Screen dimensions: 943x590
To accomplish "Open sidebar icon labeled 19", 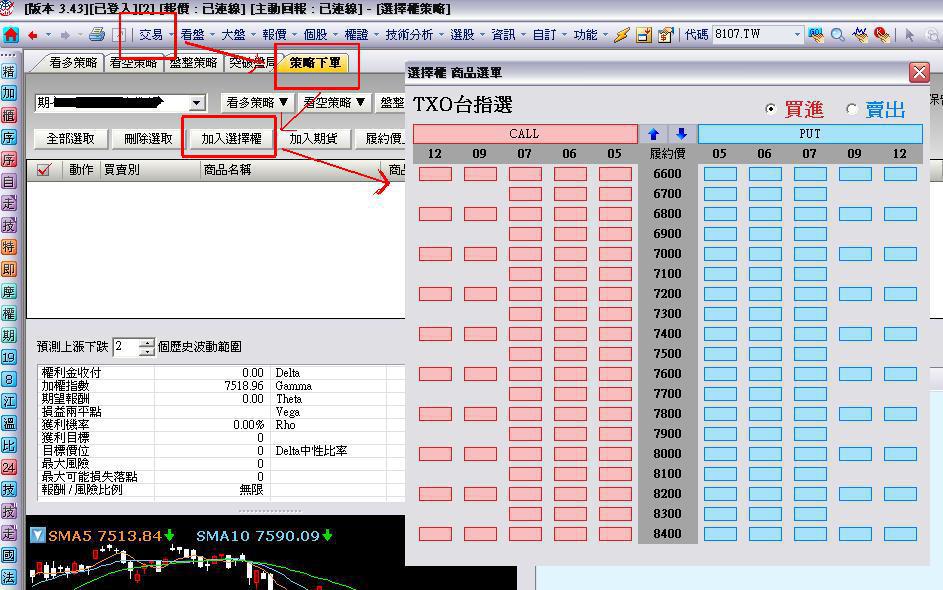I will coord(8,357).
